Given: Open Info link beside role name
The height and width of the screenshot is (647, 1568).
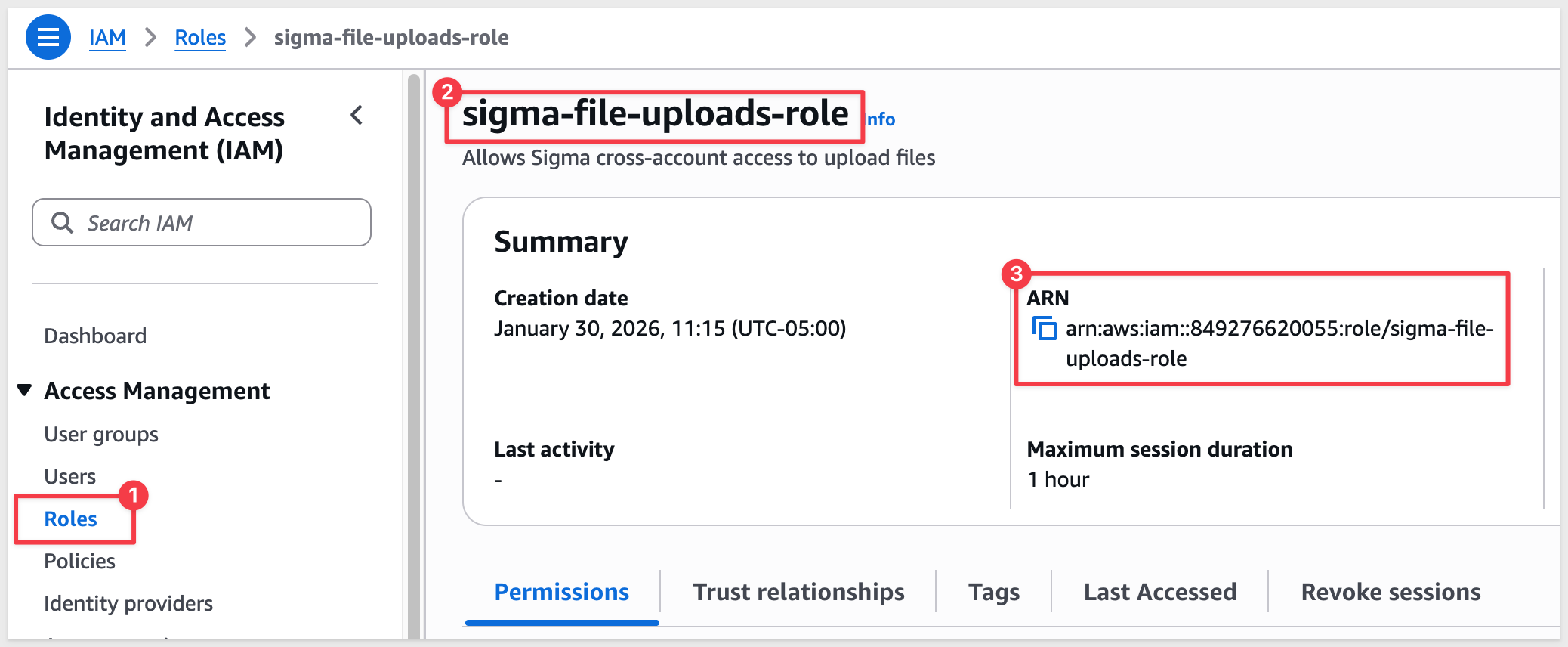Looking at the screenshot, I should (x=881, y=119).
